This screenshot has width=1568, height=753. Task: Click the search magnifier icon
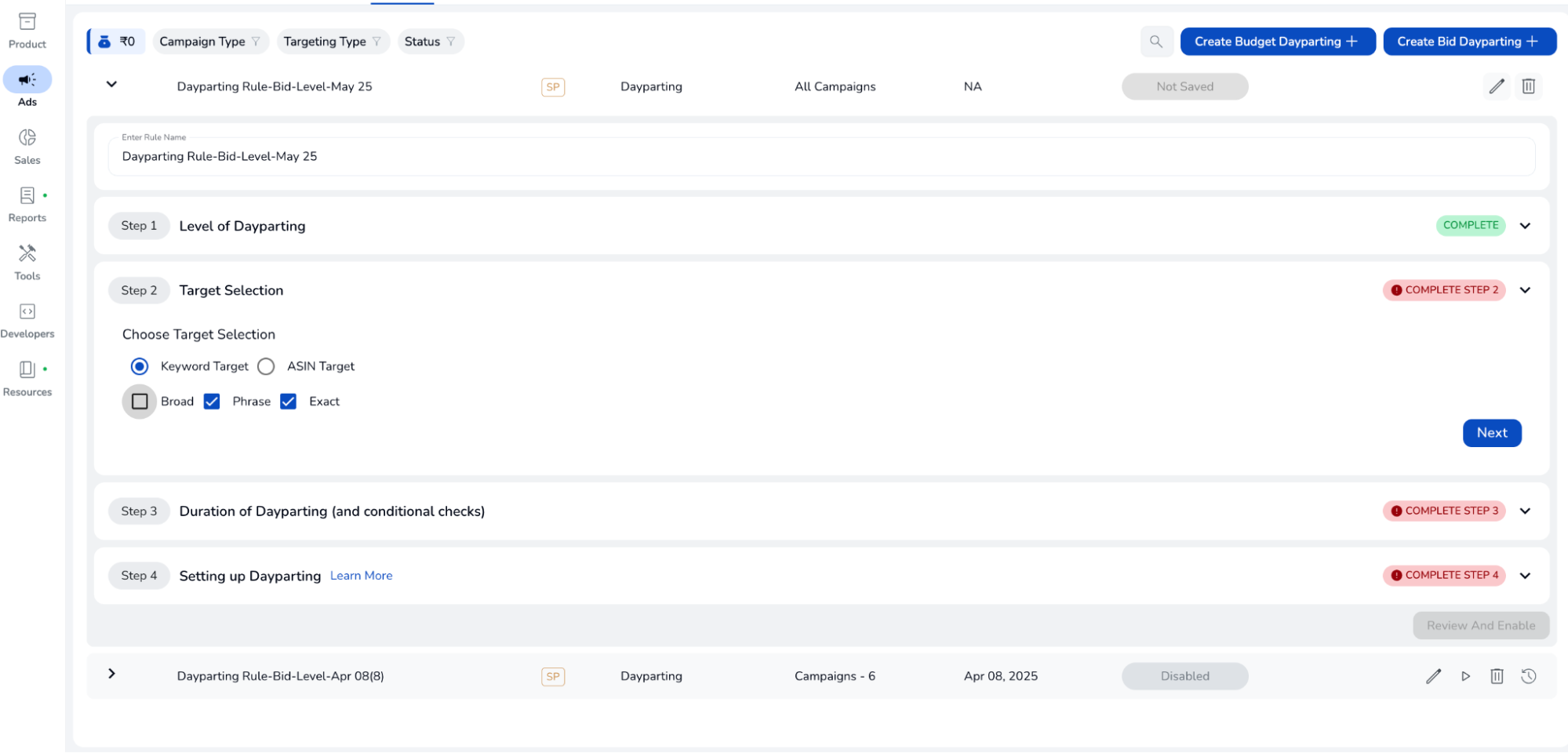click(1156, 42)
